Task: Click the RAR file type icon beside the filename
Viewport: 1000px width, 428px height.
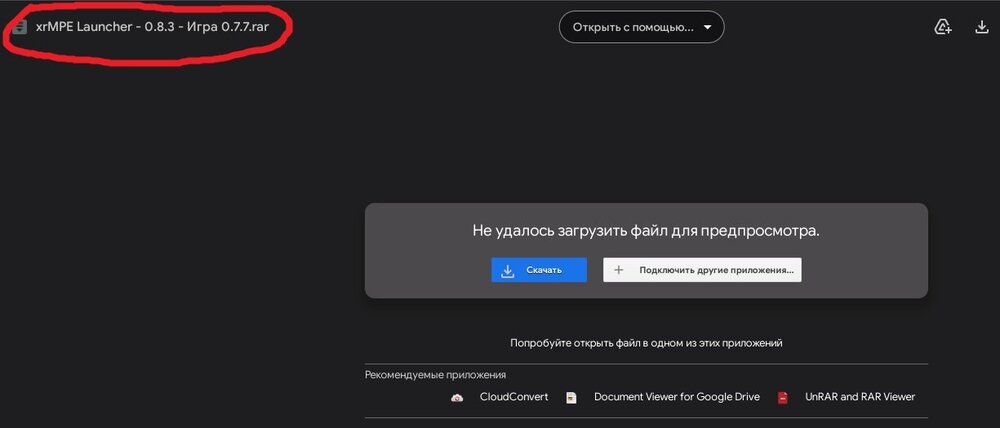Action: [x=20, y=27]
